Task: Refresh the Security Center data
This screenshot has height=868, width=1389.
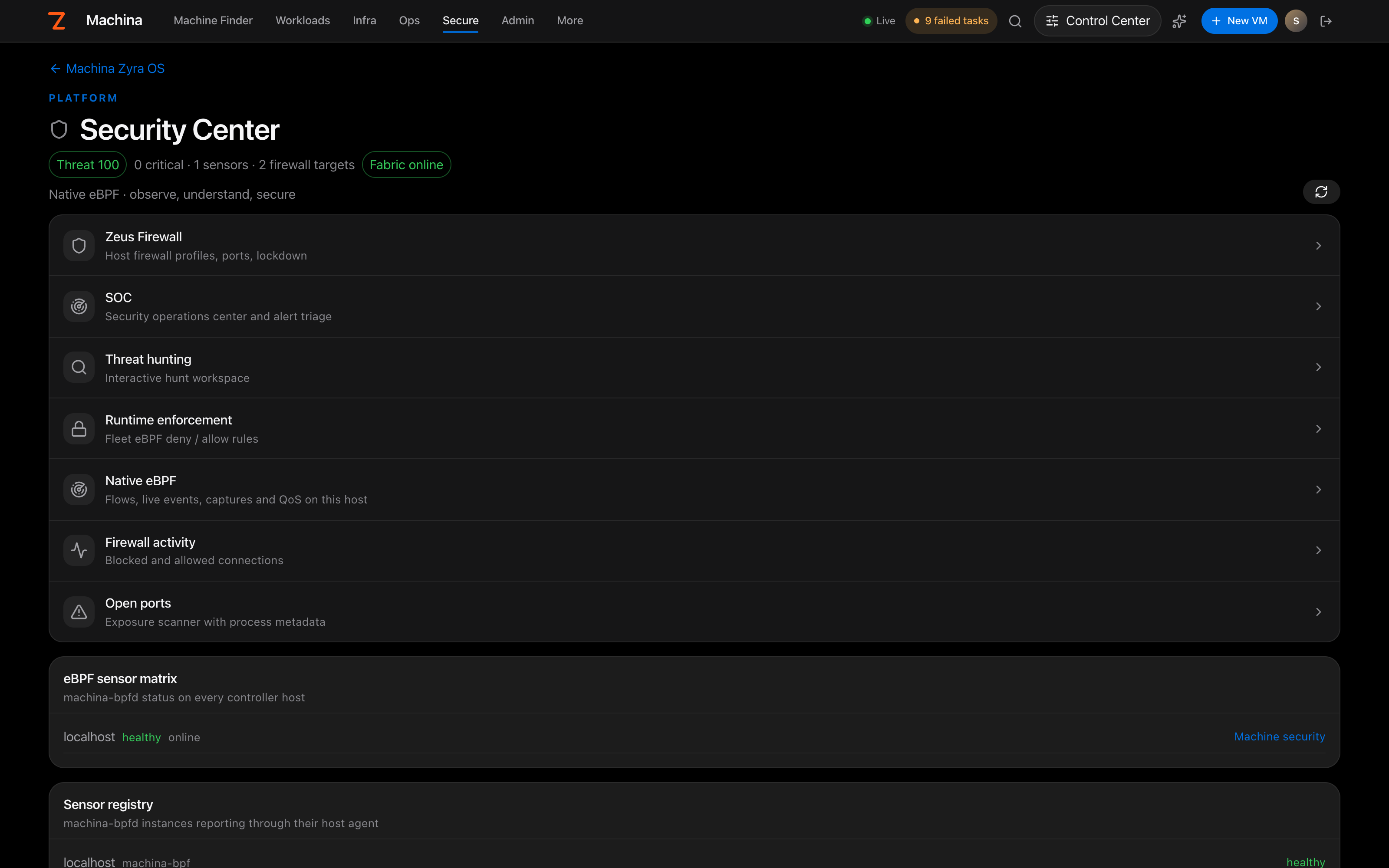Action: (x=1321, y=192)
